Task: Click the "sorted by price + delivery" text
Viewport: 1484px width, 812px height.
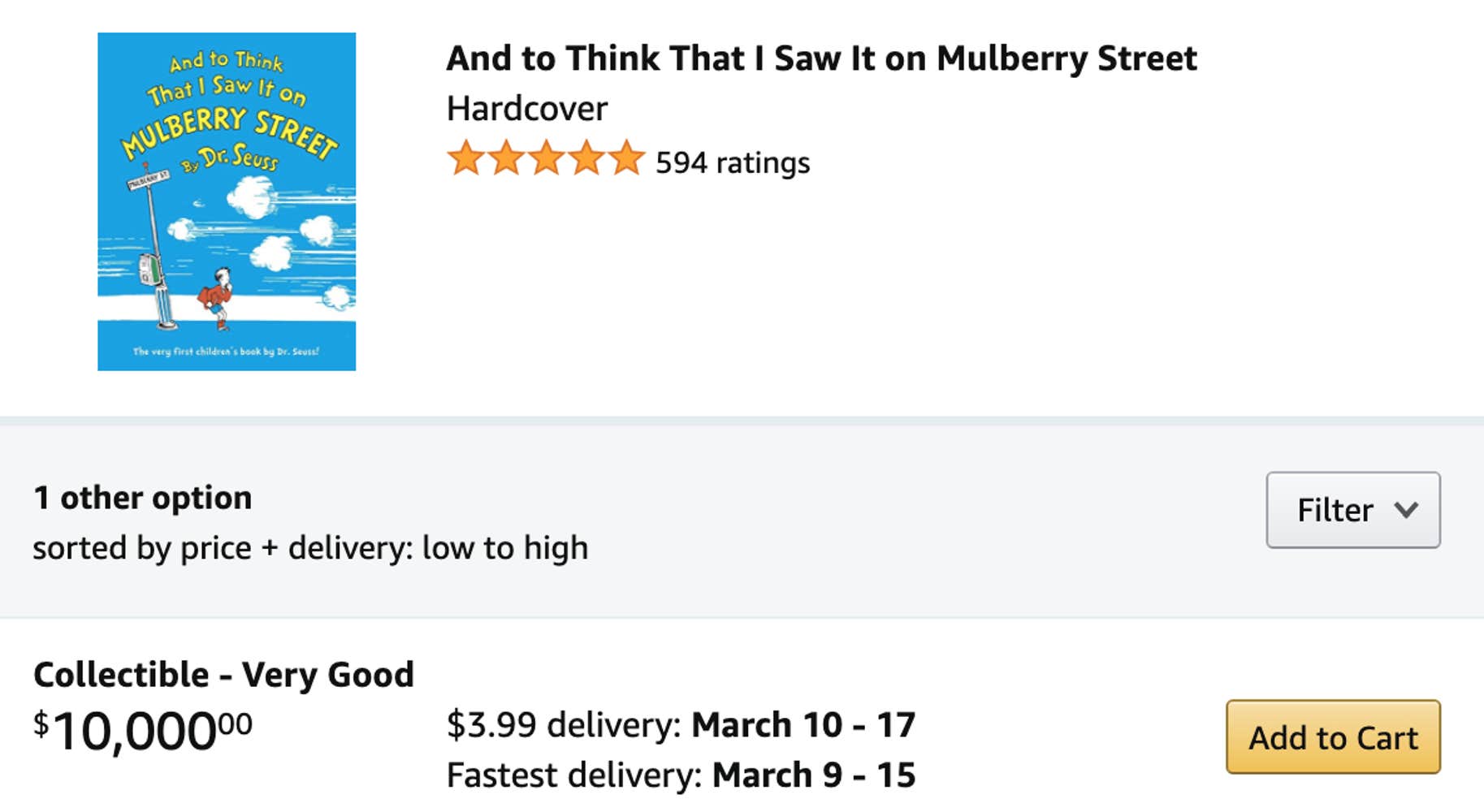Action: point(310,548)
